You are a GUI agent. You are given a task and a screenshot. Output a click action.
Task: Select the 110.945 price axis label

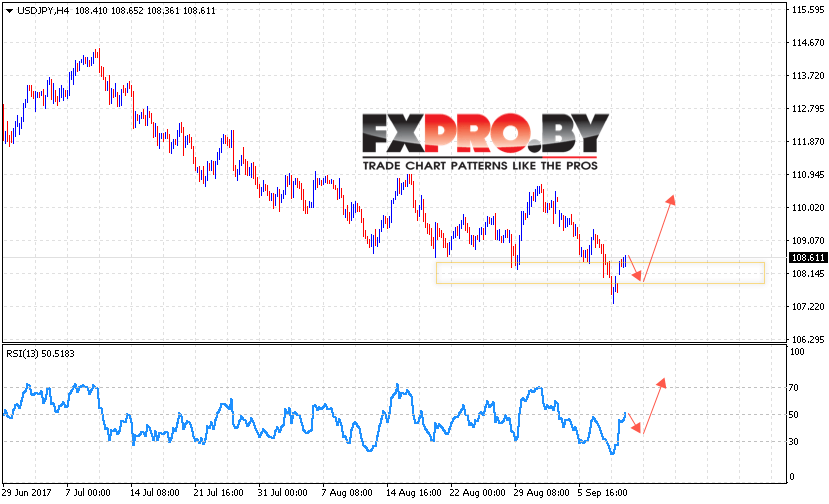pos(808,175)
